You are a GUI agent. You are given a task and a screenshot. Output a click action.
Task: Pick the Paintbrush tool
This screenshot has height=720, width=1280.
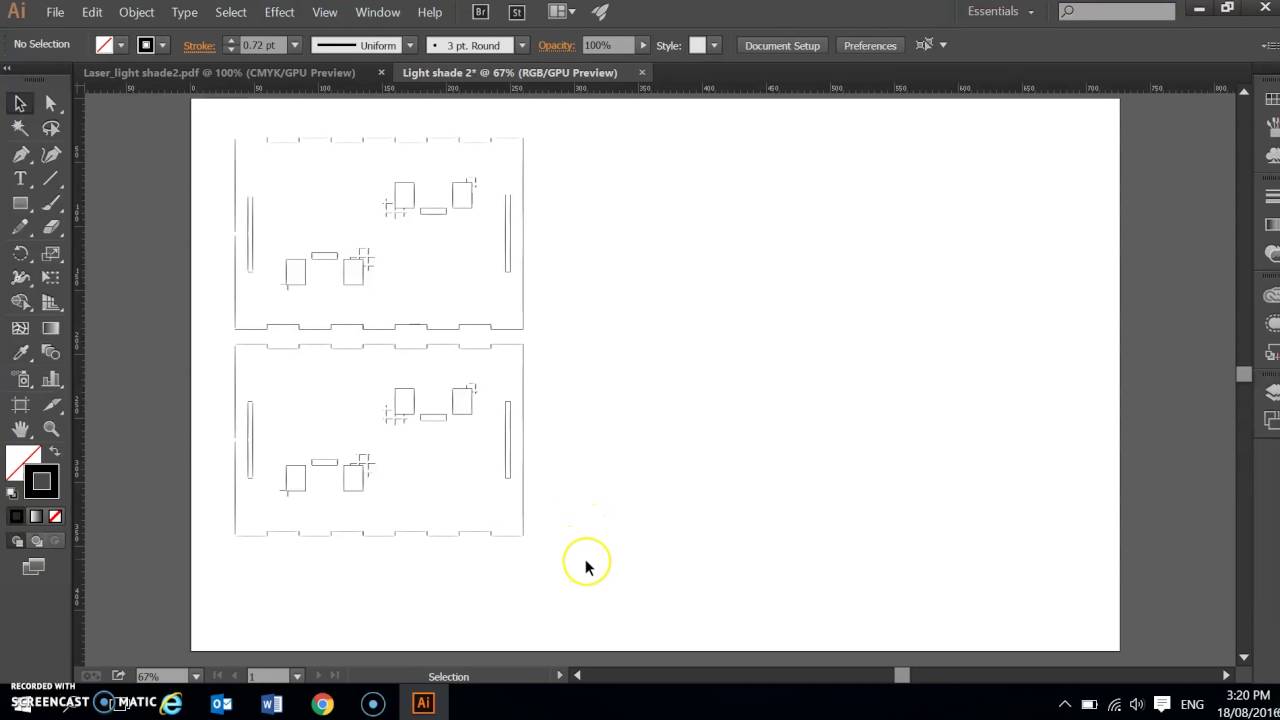[51, 203]
